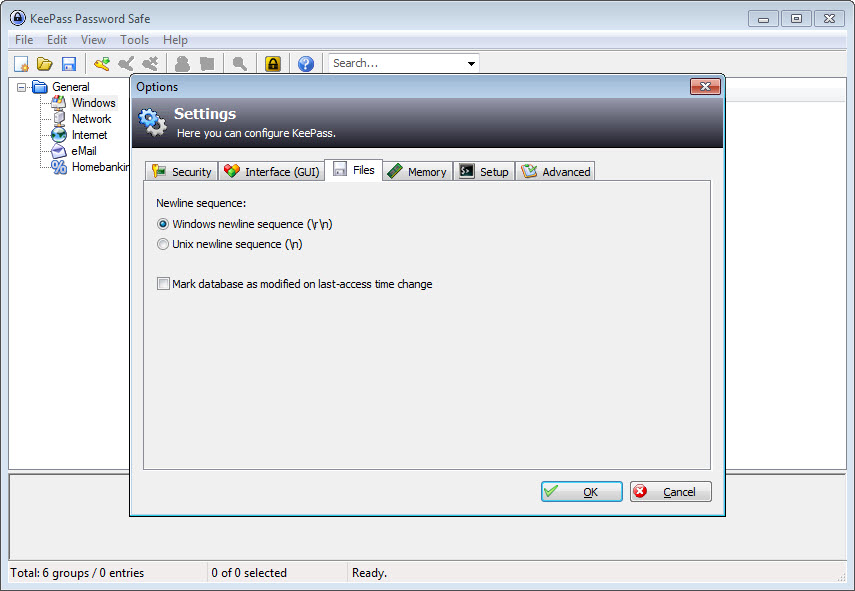The image size is (855, 591).
Task: Click the Copy Password toolbar icon
Action: (x=207, y=64)
